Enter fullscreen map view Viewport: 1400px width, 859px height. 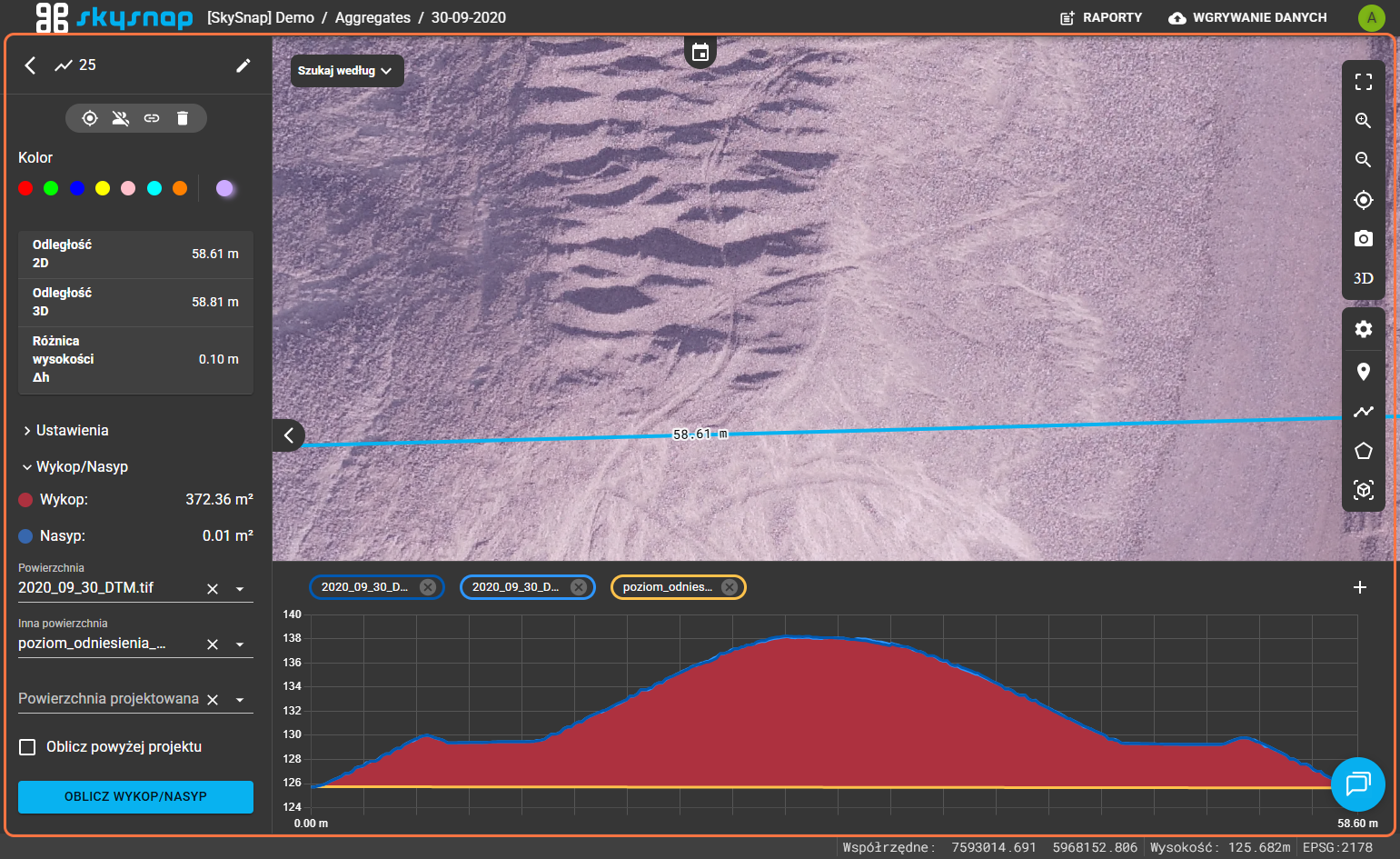[x=1363, y=82]
